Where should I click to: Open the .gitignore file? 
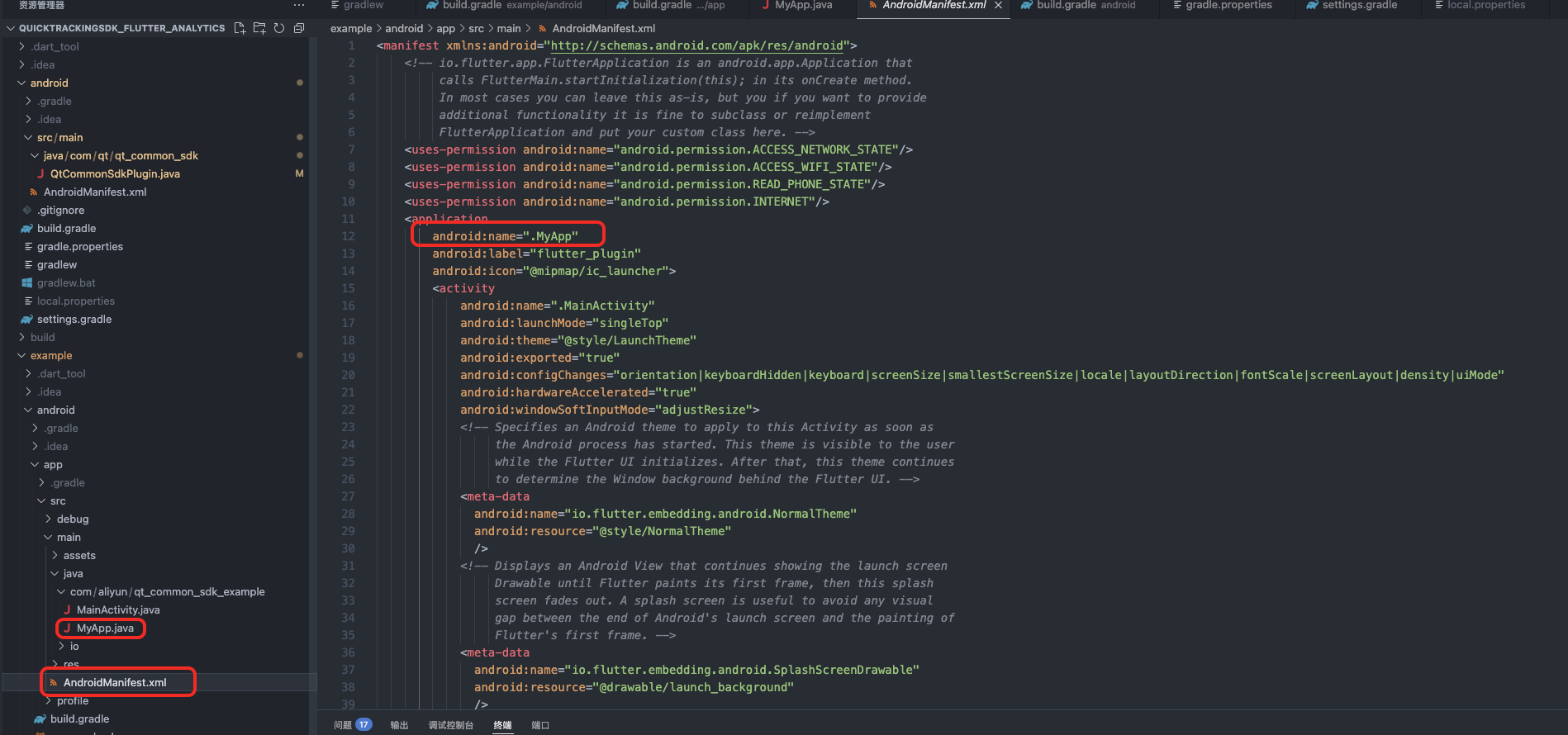point(60,210)
